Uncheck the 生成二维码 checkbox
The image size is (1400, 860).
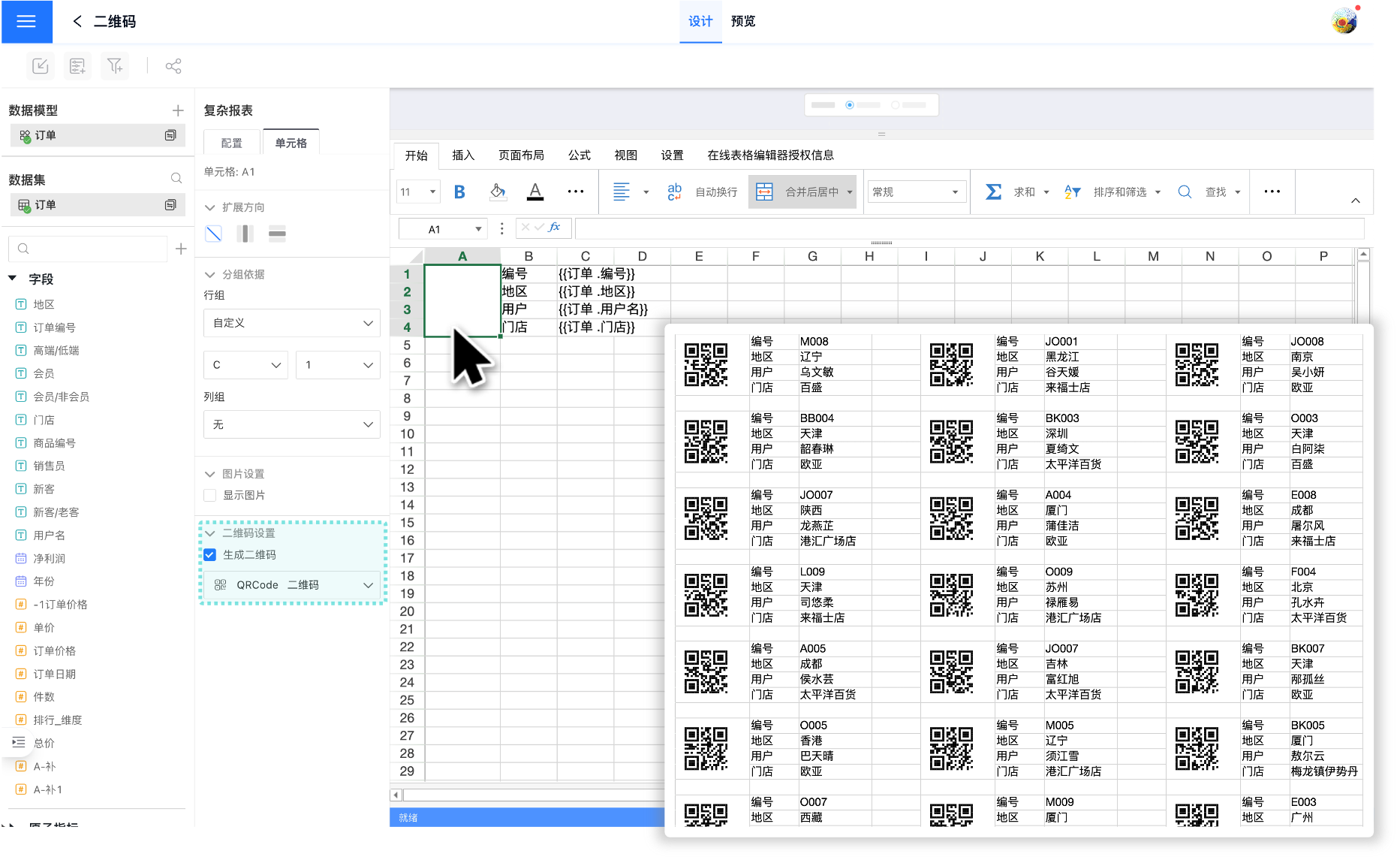click(210, 554)
